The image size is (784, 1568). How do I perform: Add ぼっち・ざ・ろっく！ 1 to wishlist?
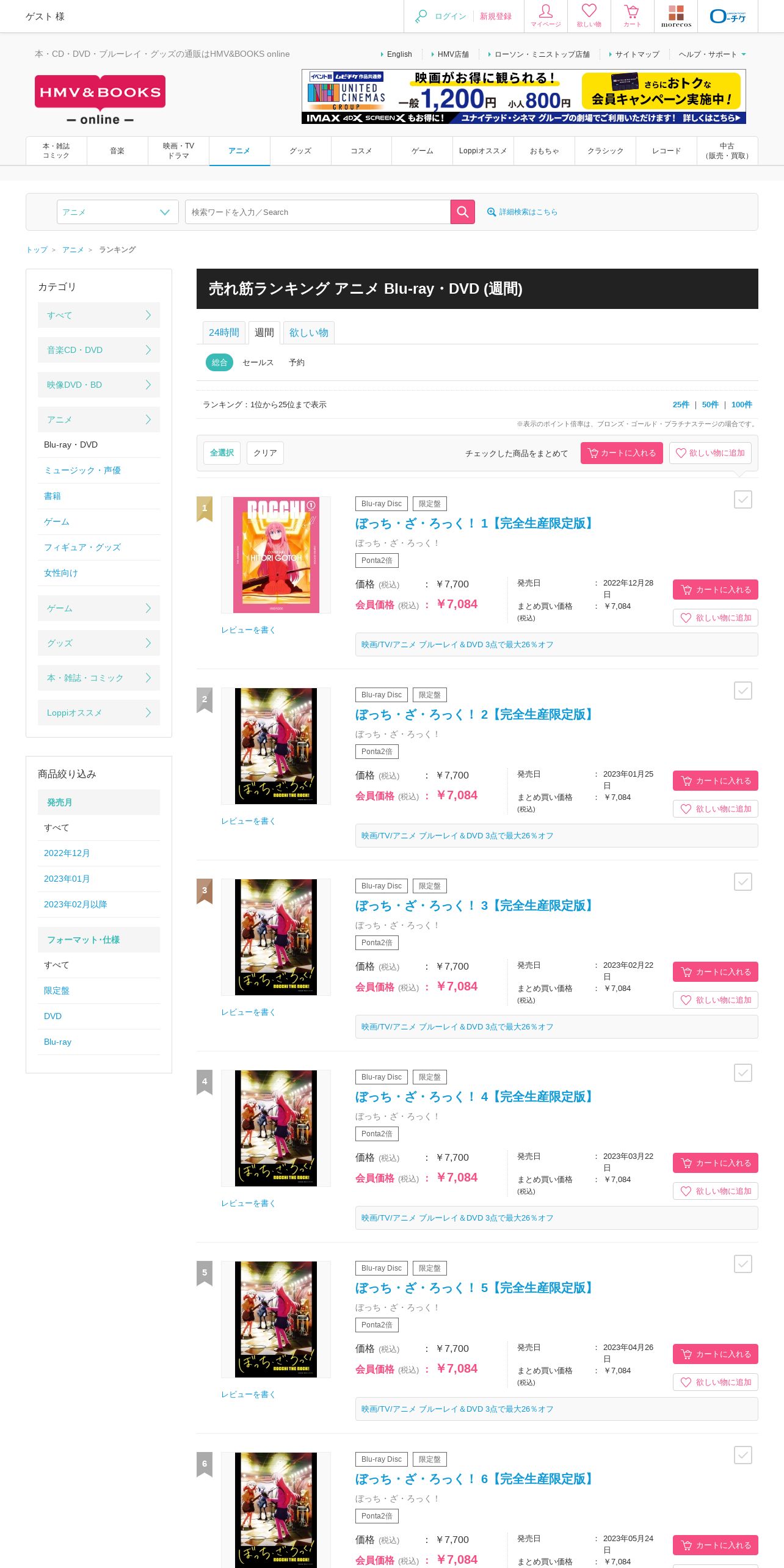(x=716, y=618)
